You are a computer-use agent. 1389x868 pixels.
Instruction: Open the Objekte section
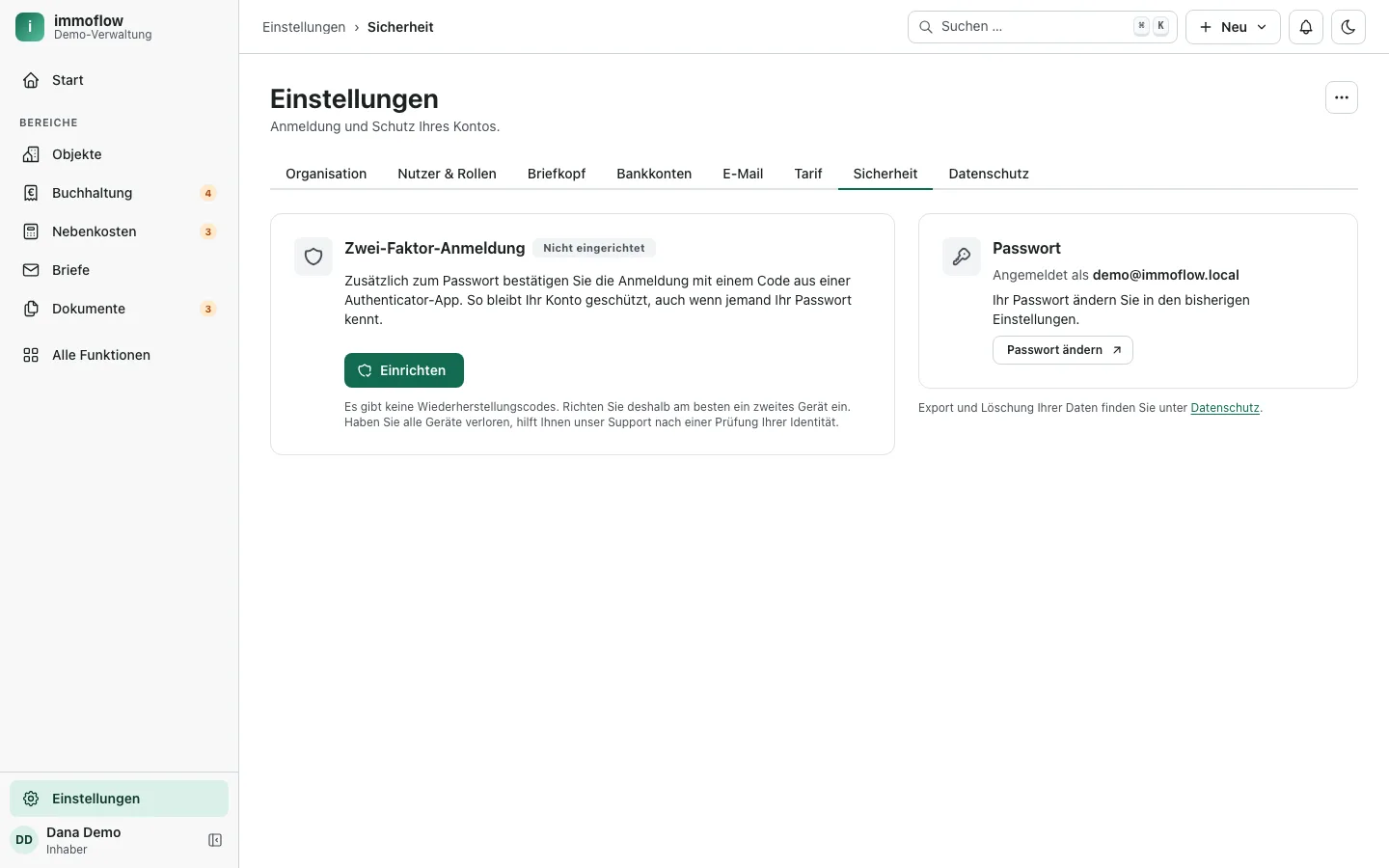pos(119,154)
